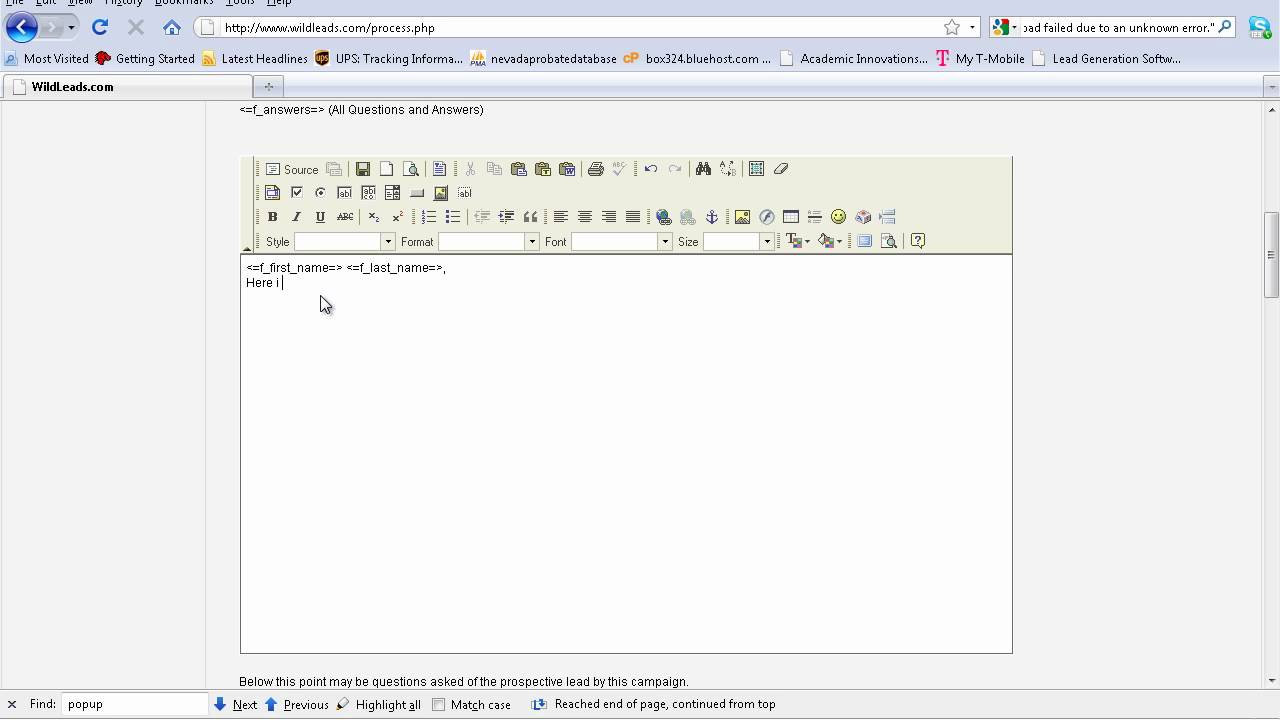Toggle Bold formatting
The height and width of the screenshot is (720, 1280).
[272, 217]
